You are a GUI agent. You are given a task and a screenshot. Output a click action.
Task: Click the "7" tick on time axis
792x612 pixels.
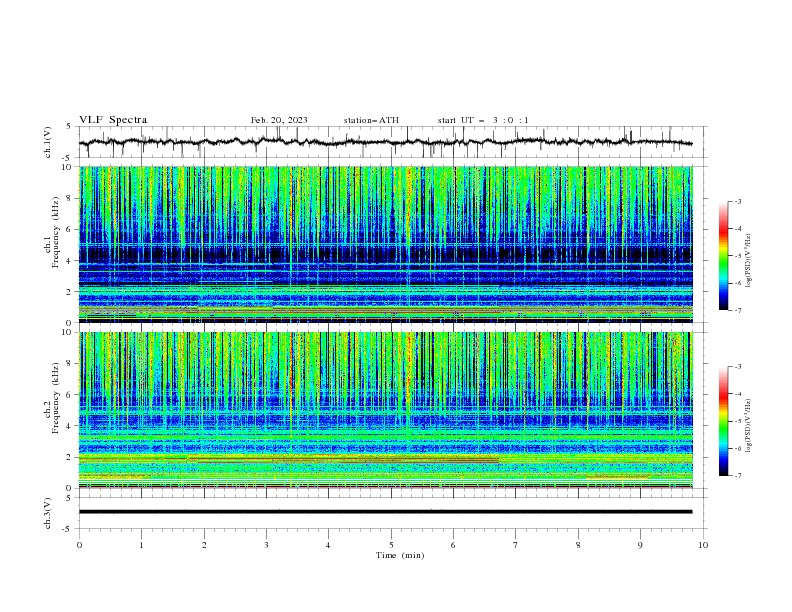[x=516, y=545]
